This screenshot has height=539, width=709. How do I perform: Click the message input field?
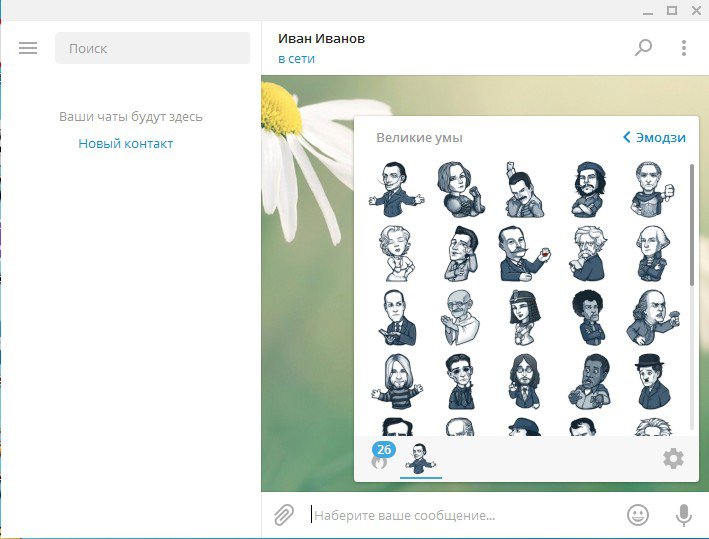[460, 516]
